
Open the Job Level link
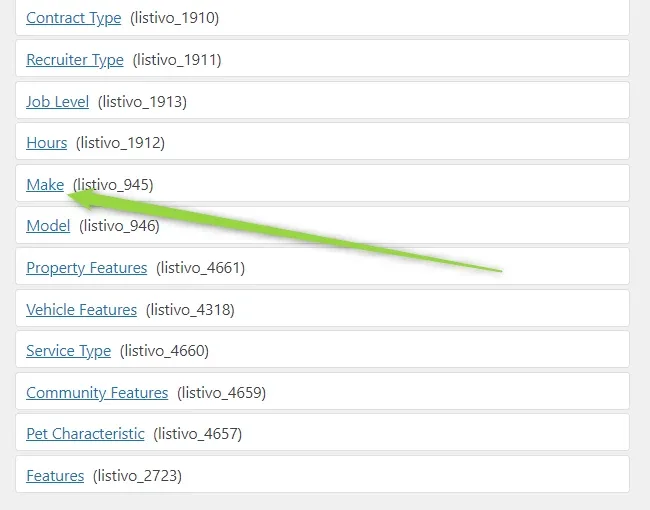pos(57,102)
